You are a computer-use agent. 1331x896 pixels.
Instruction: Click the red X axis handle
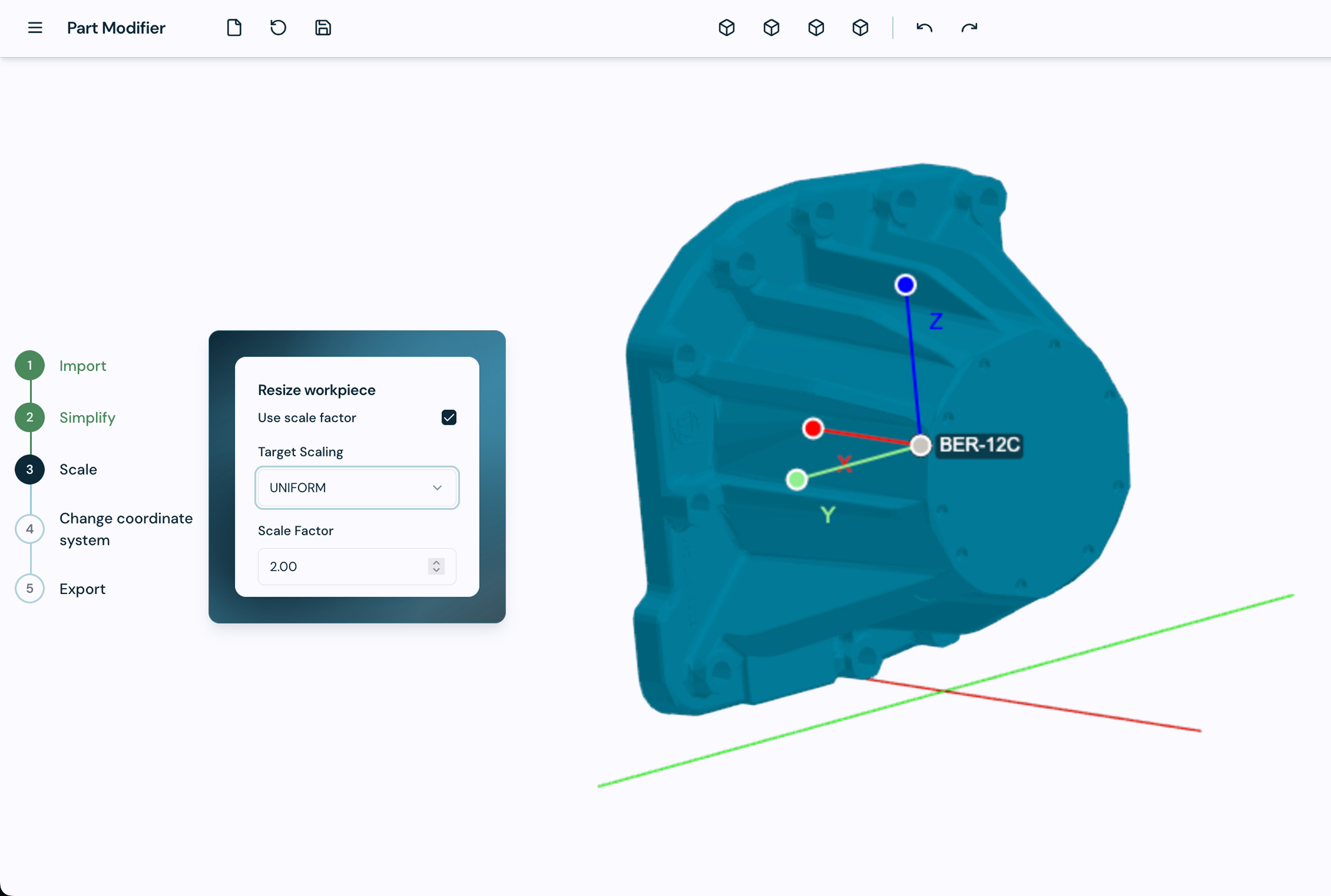(813, 428)
